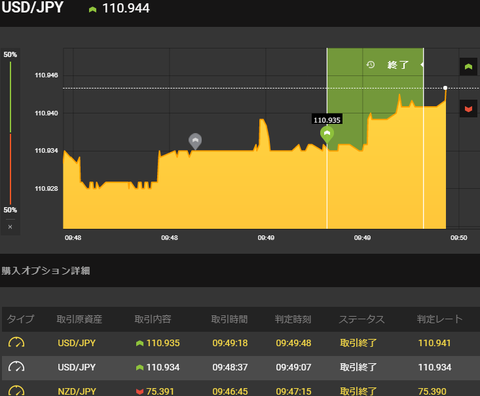480x396 pixels.
Task: Click the settlement rate 110.941
Action: [x=434, y=343]
